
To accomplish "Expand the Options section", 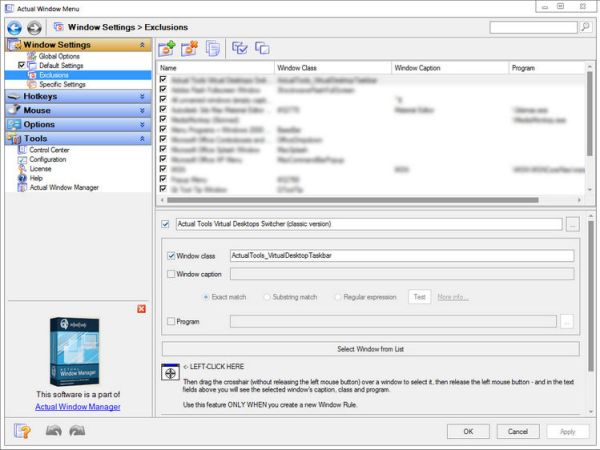I will pos(142,125).
